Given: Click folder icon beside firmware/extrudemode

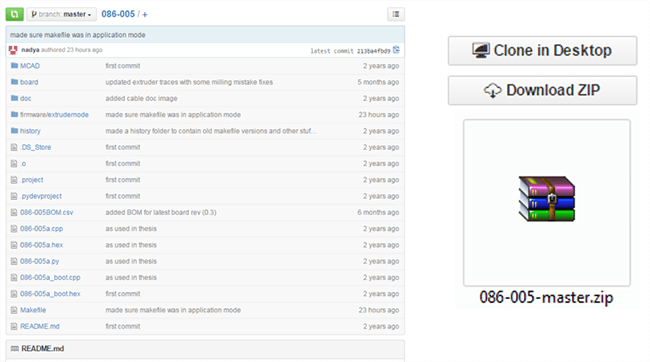Looking at the screenshot, I should click(x=15, y=114).
